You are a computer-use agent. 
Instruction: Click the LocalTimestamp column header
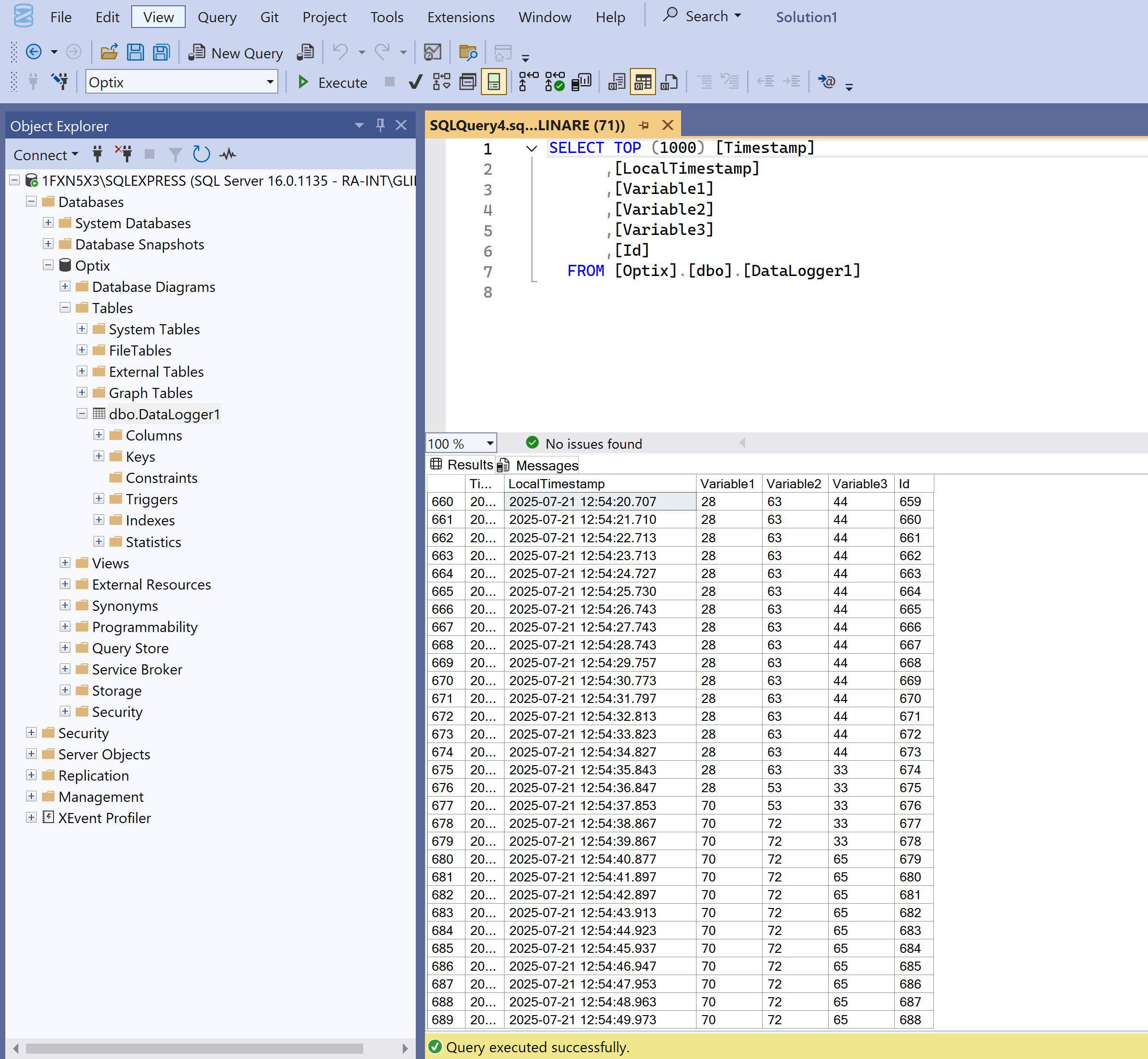pyautogui.click(x=600, y=483)
